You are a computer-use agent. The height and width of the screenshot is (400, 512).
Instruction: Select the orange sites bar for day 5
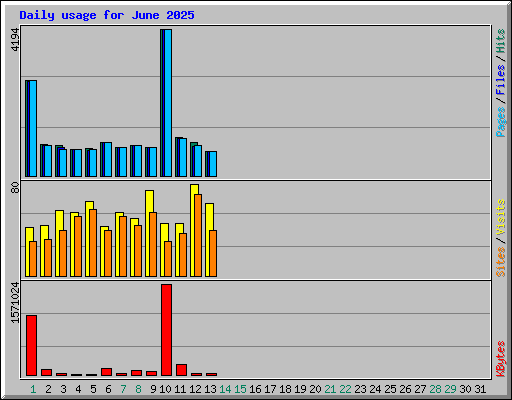tap(93, 243)
